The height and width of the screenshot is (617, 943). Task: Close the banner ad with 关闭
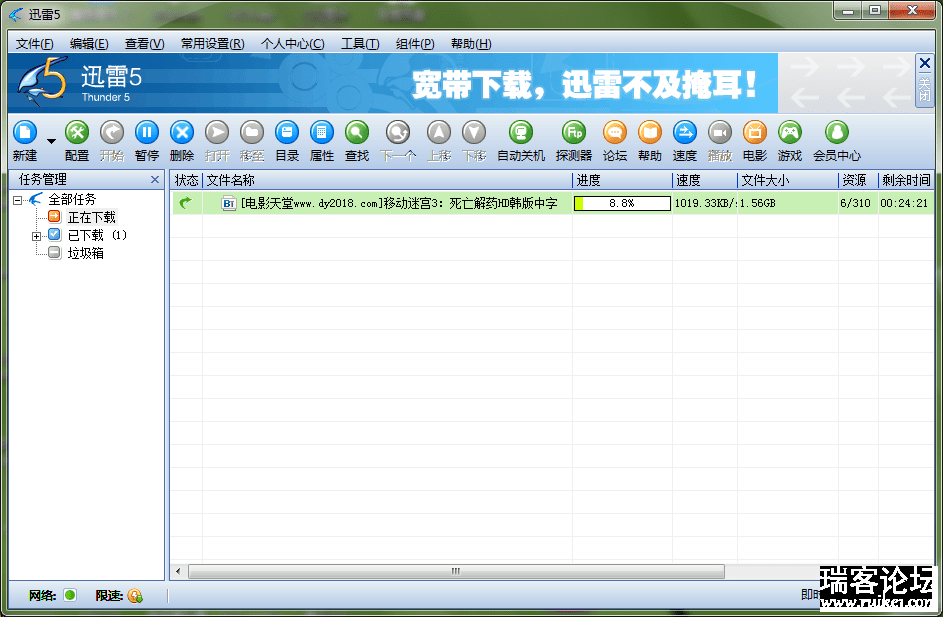924,81
